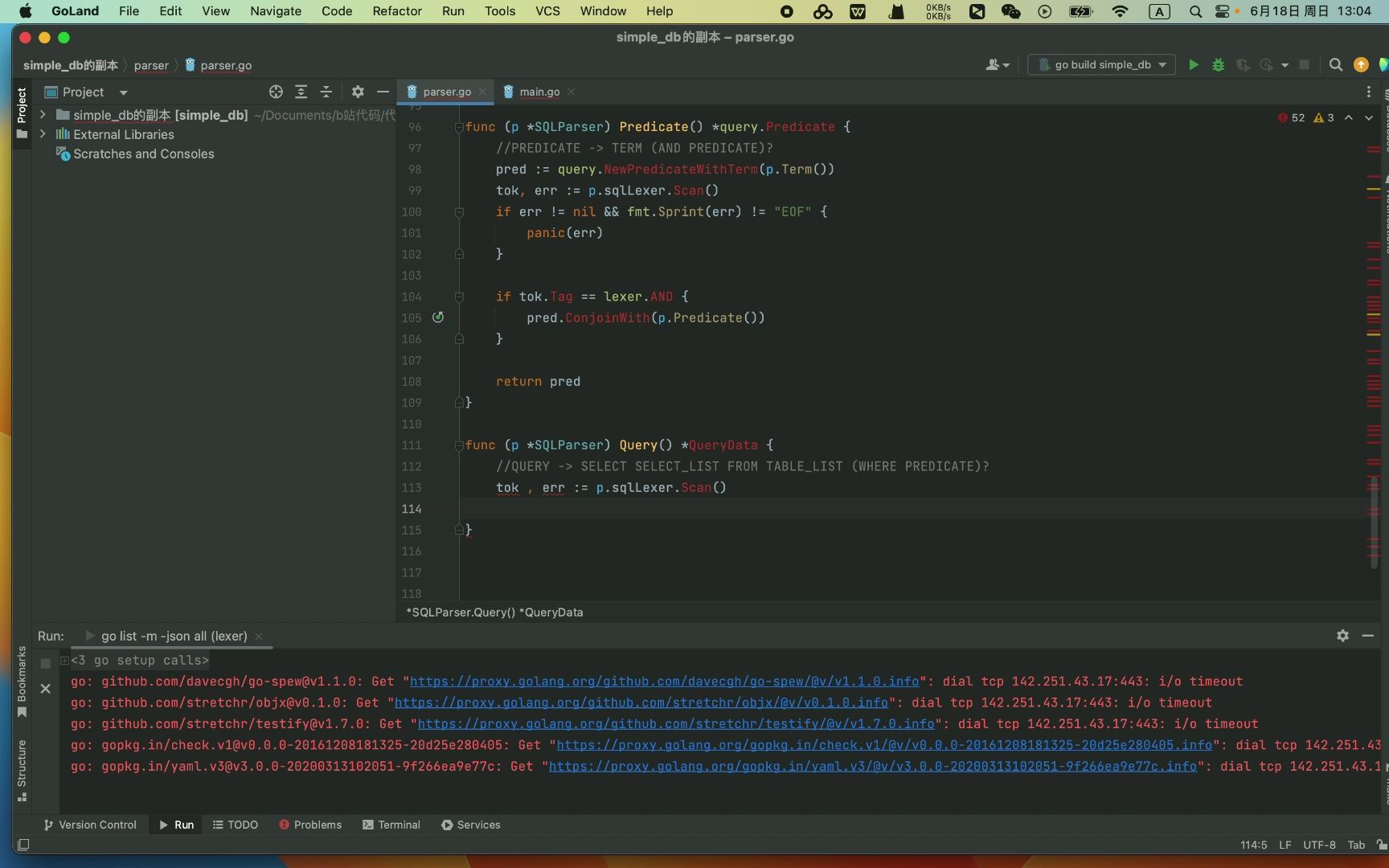Image resolution: width=1389 pixels, height=868 pixels.
Task: Open stretchr/objx v0.1.0.info link
Action: tap(641, 702)
